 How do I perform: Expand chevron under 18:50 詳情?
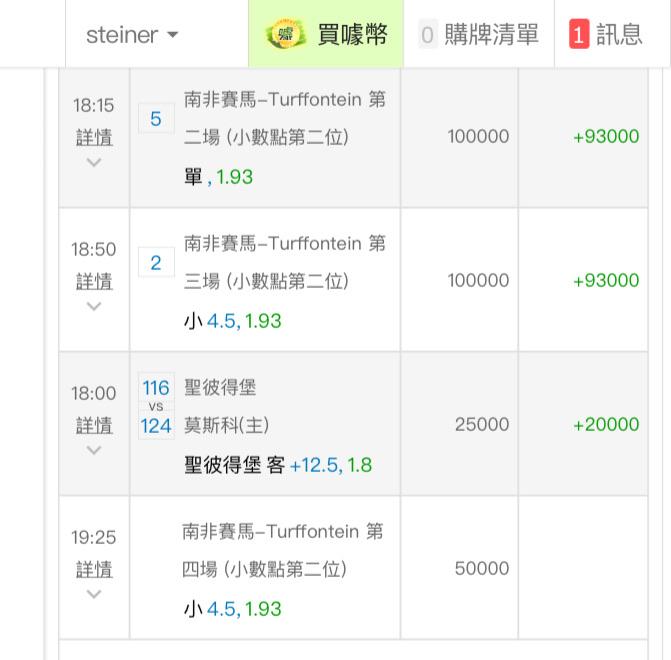click(x=94, y=306)
